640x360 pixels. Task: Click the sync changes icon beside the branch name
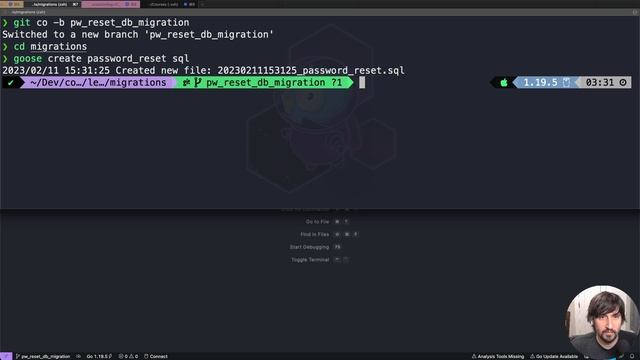(79, 356)
